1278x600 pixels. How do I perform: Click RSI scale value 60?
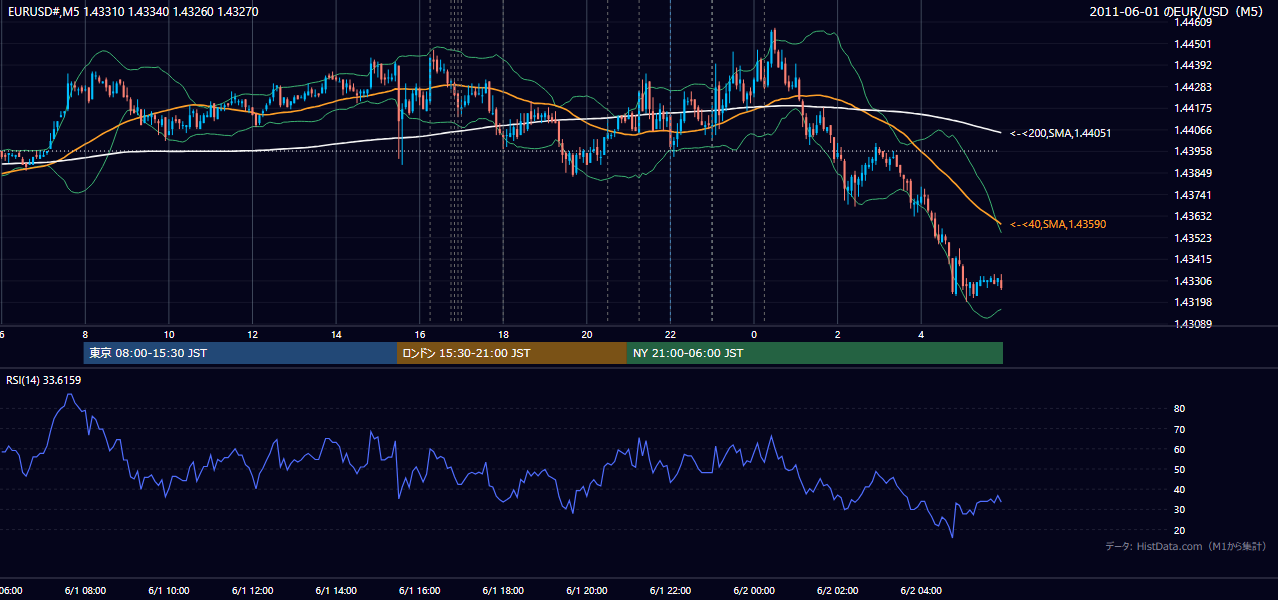(1180, 449)
